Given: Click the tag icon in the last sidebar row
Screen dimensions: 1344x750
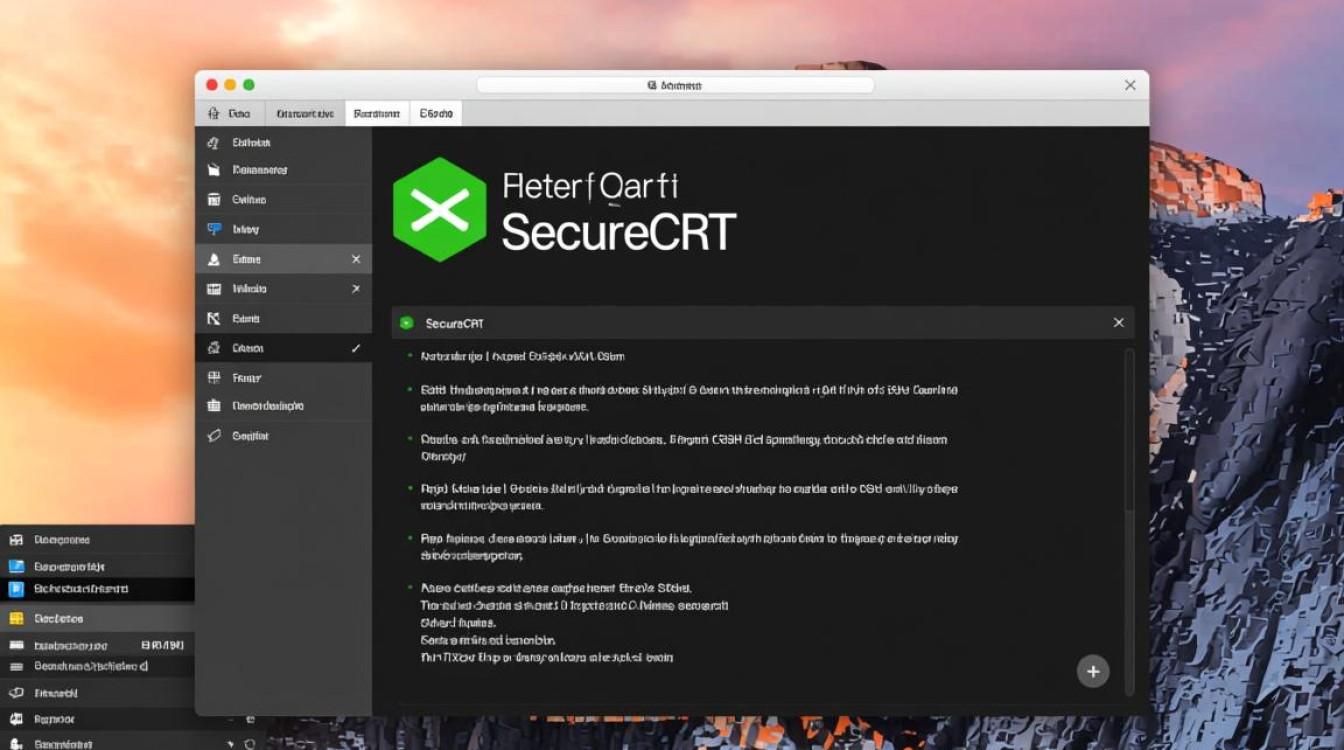Looking at the screenshot, I should (213, 436).
